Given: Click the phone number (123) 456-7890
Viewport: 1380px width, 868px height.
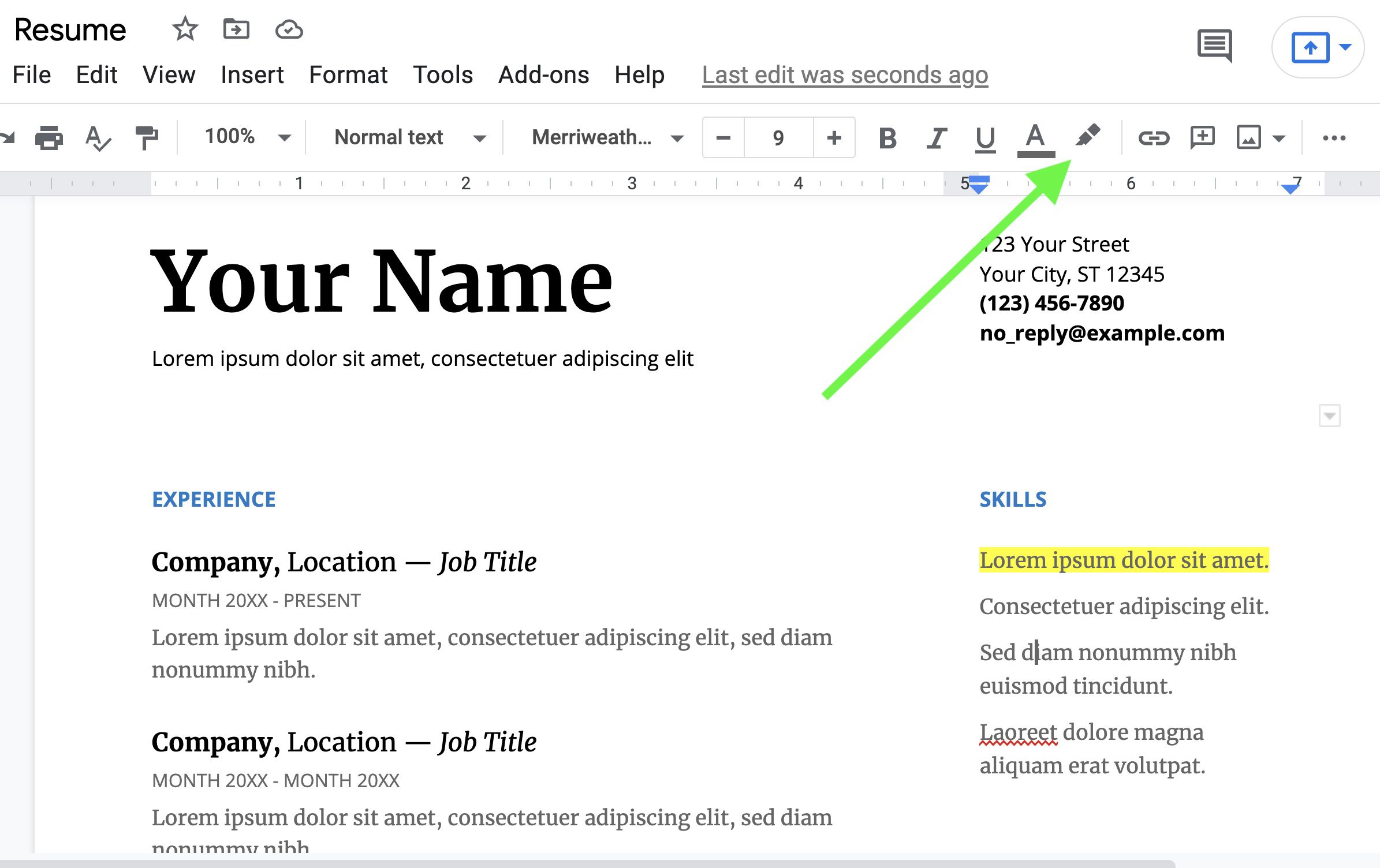Looking at the screenshot, I should click(1052, 303).
